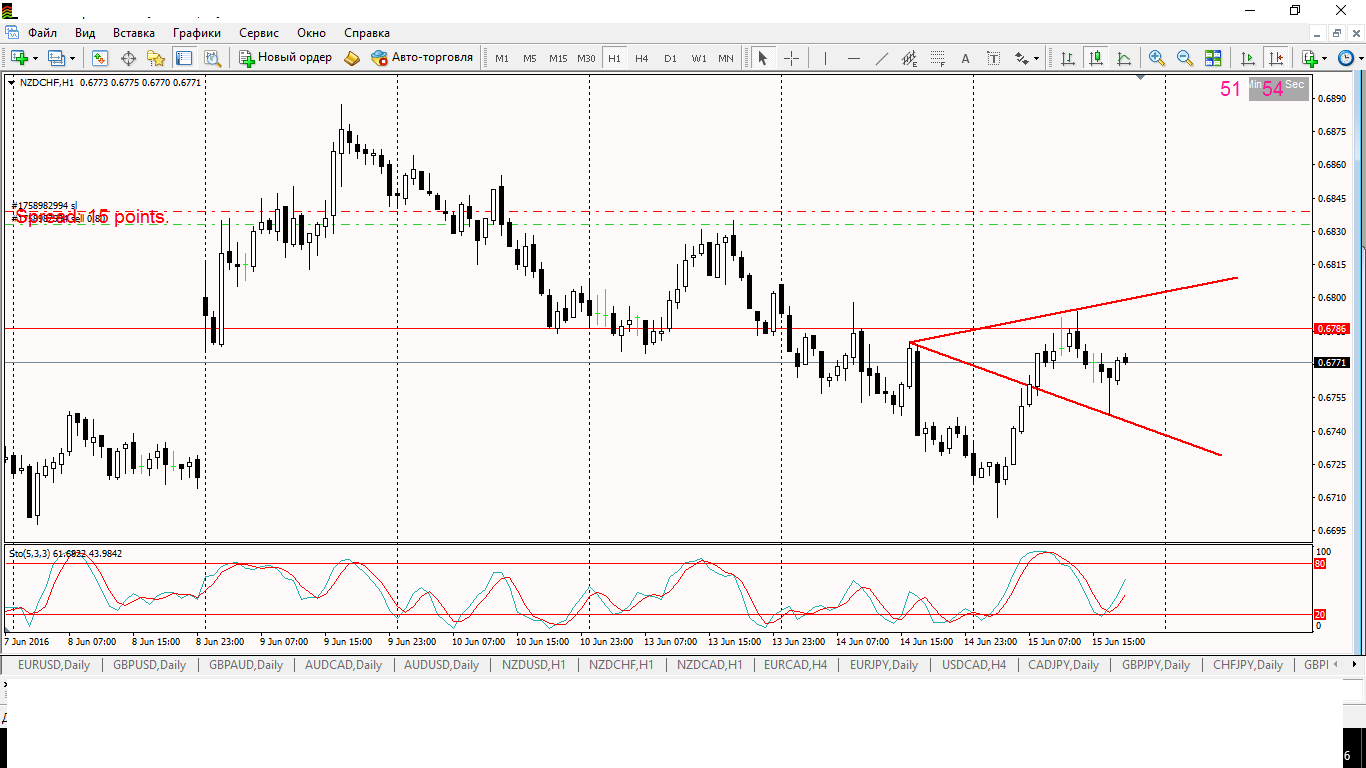Choose the text label tool marked T
The height and width of the screenshot is (768, 1366).
(993, 58)
